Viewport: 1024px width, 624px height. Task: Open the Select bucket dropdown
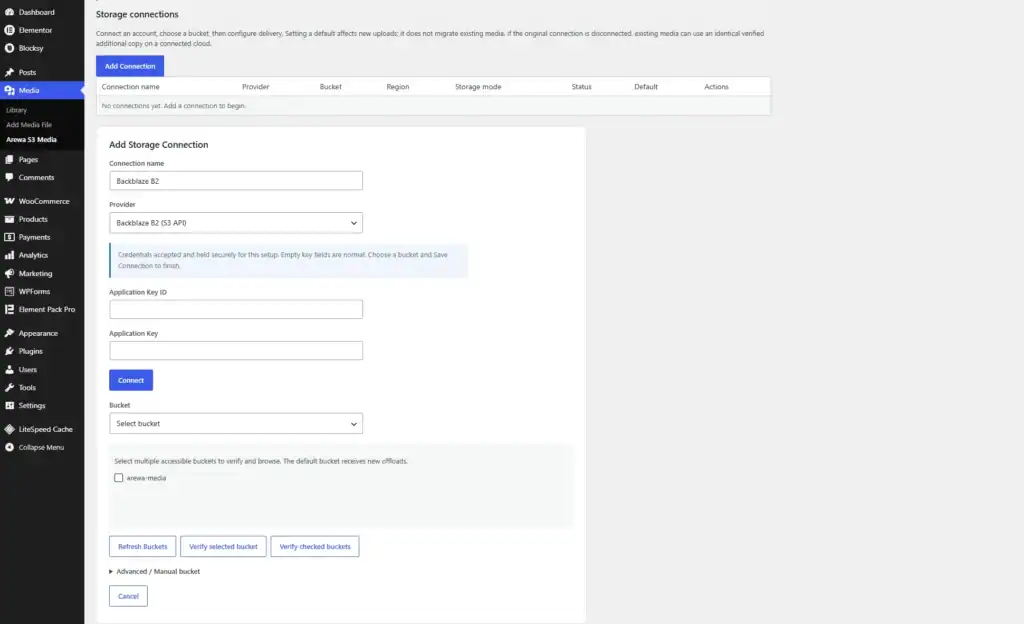tap(236, 424)
